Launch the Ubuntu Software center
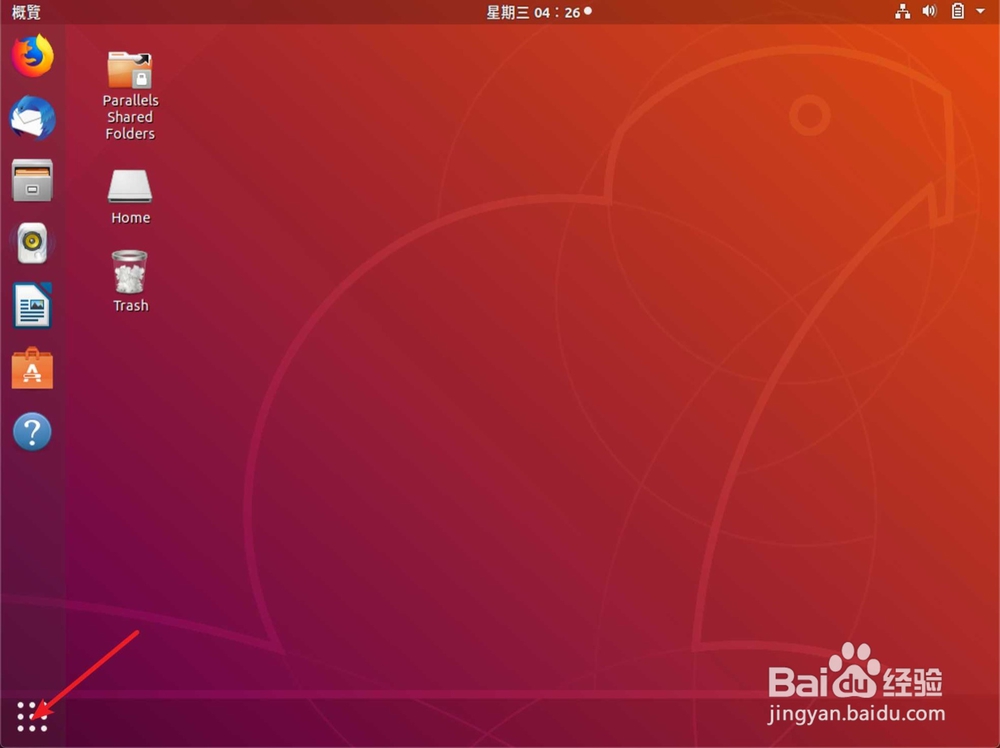This screenshot has height=748, width=1000. 31,369
